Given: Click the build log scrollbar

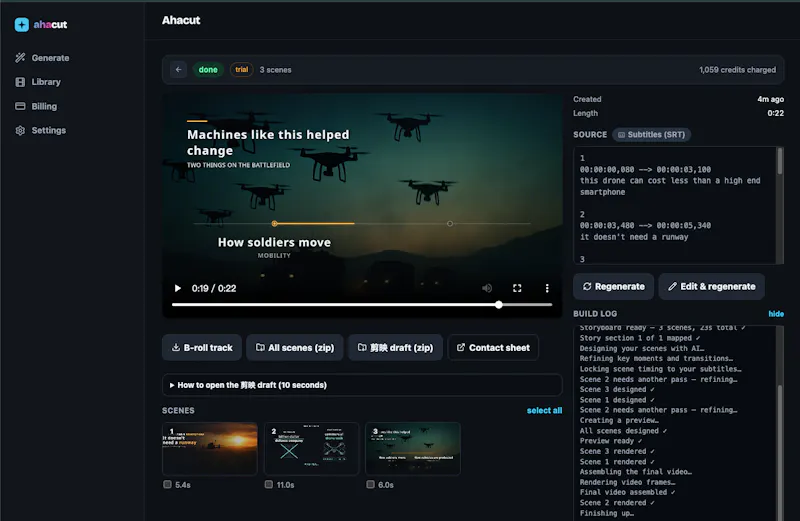Looking at the screenshot, I should pos(780,454).
